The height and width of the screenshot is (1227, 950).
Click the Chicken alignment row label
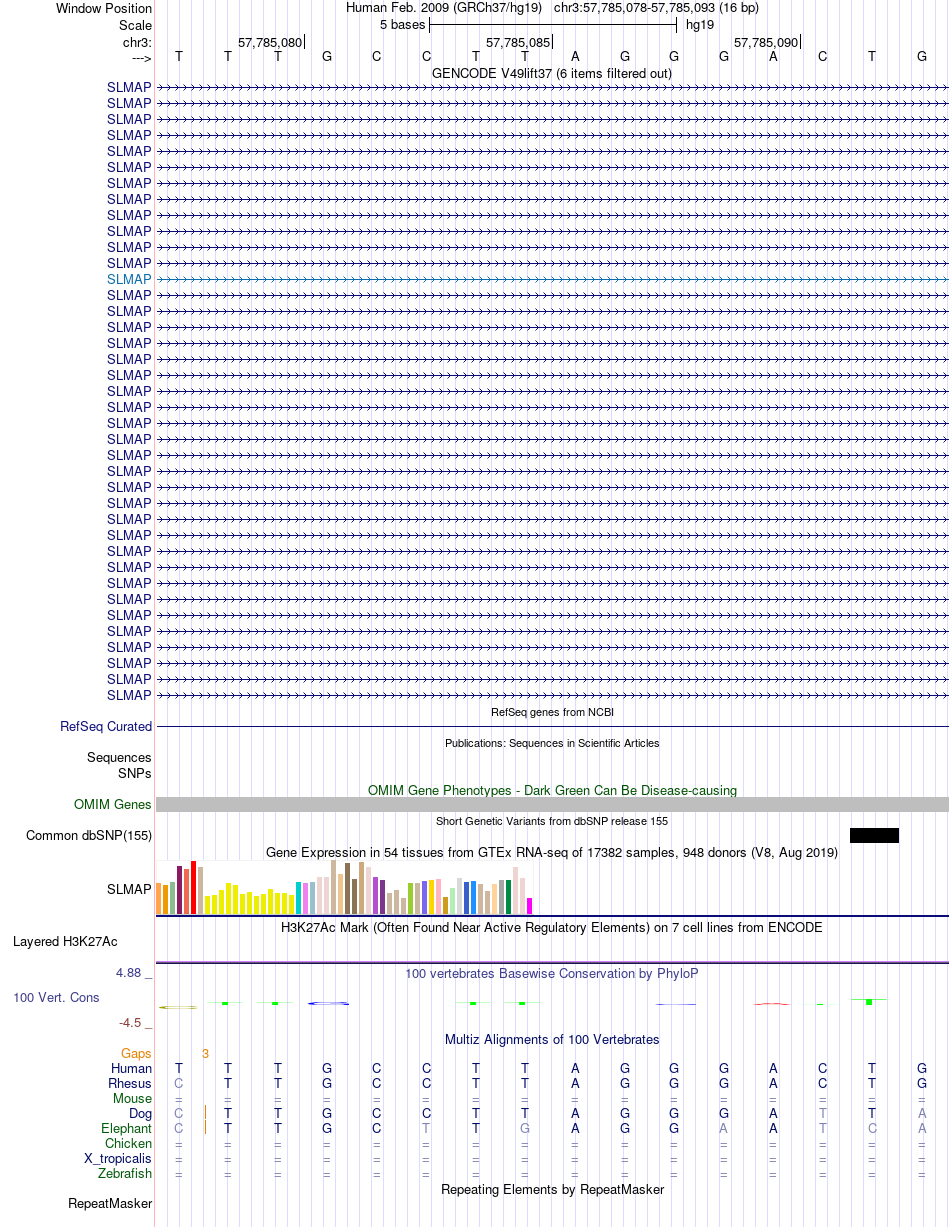(128, 1143)
